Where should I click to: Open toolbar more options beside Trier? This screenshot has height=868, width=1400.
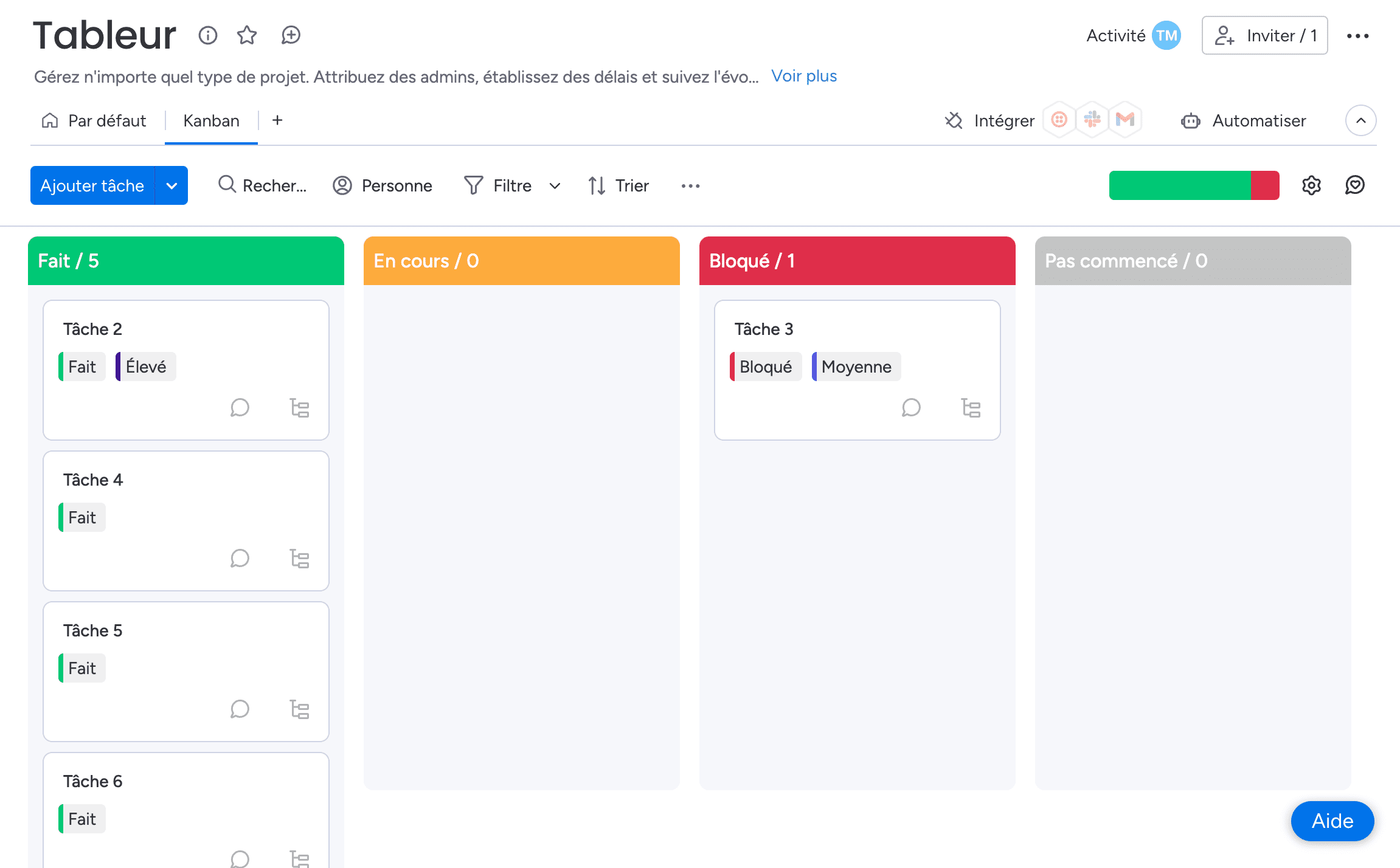click(690, 185)
